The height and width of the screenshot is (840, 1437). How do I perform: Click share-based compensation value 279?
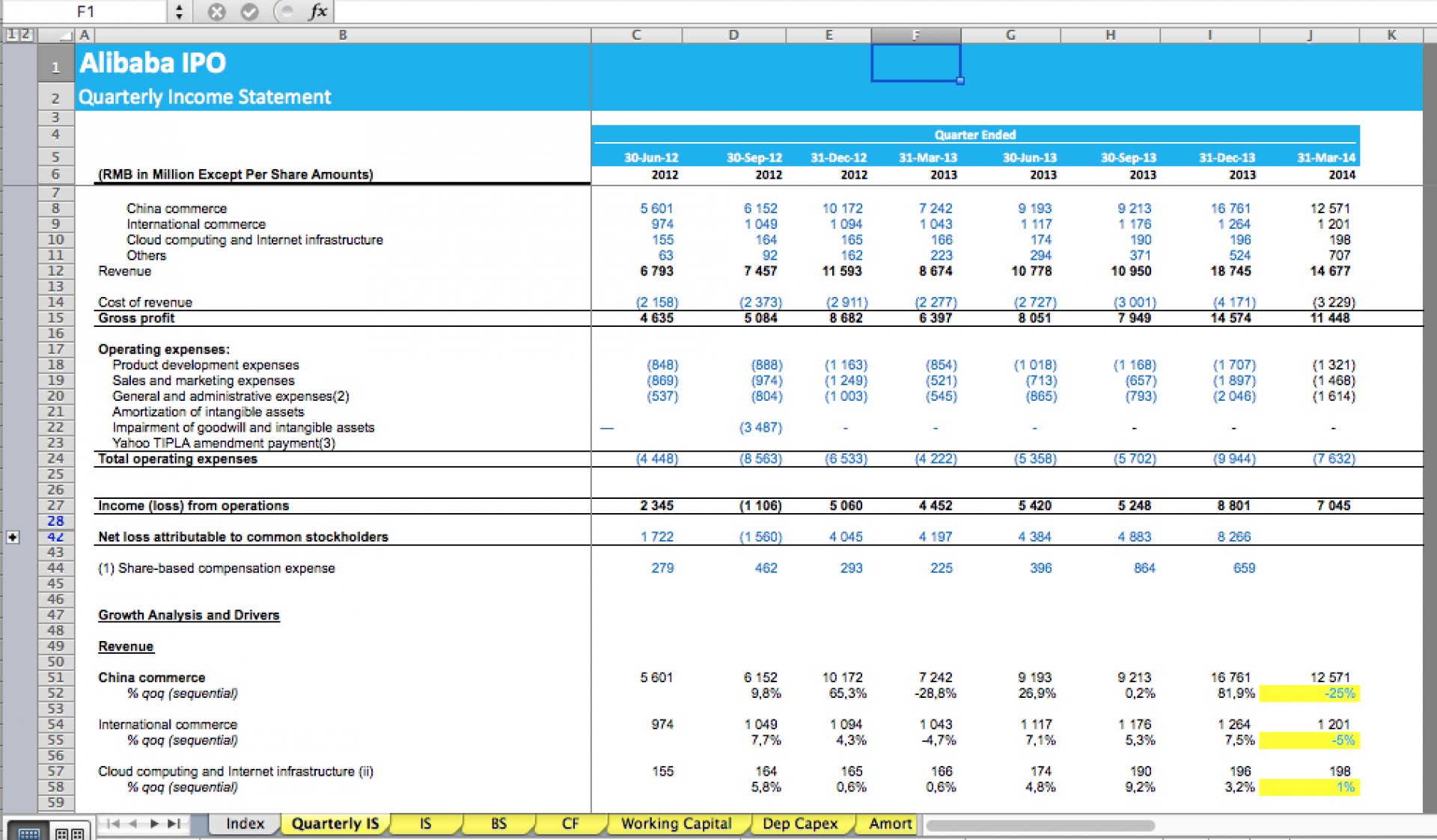tap(662, 568)
